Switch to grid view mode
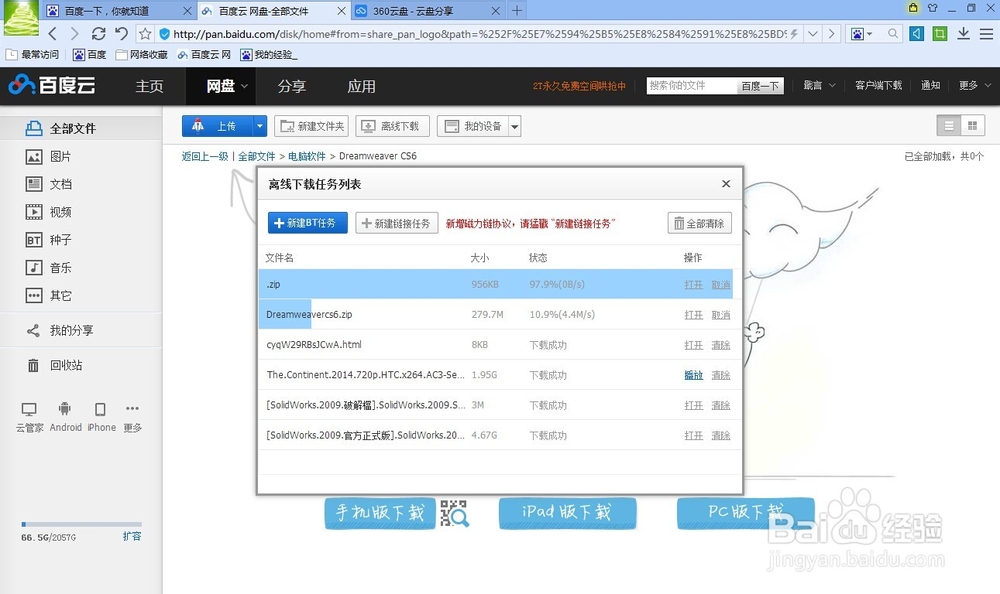This screenshot has height=594, width=1000. [973, 126]
